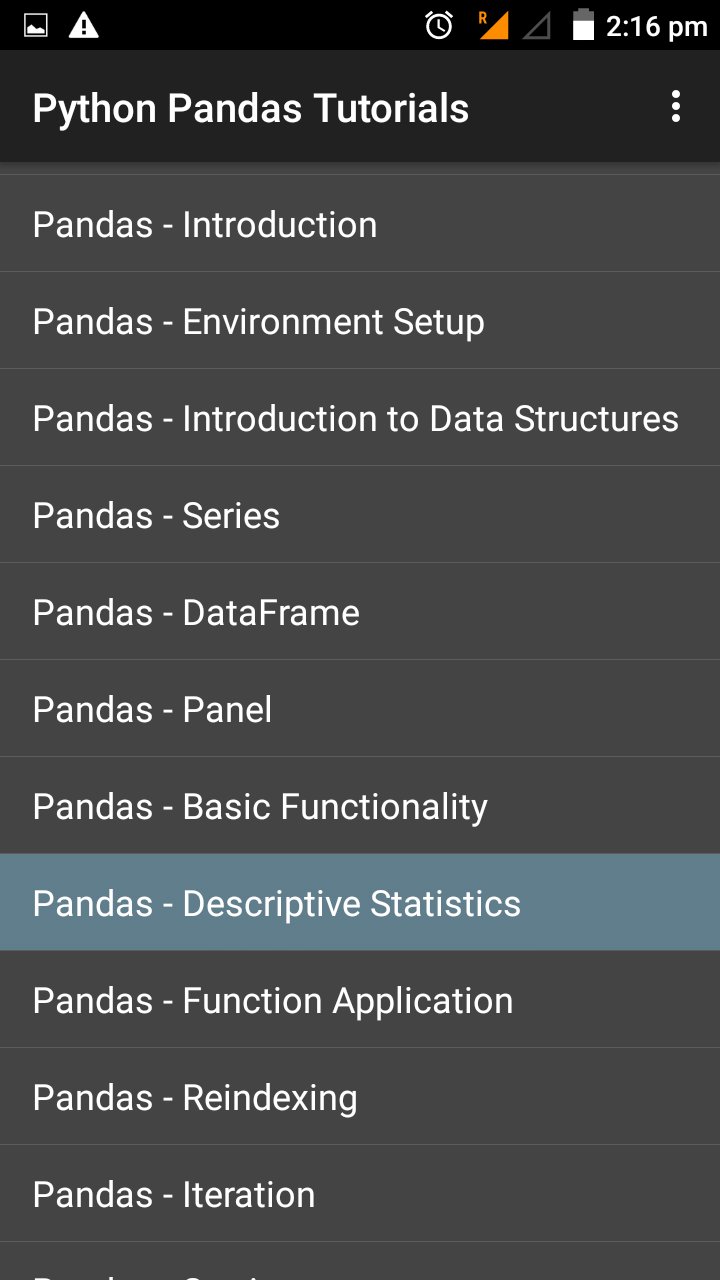Select the Pandas - Panel item
Image resolution: width=720 pixels, height=1280 pixels.
click(x=360, y=709)
